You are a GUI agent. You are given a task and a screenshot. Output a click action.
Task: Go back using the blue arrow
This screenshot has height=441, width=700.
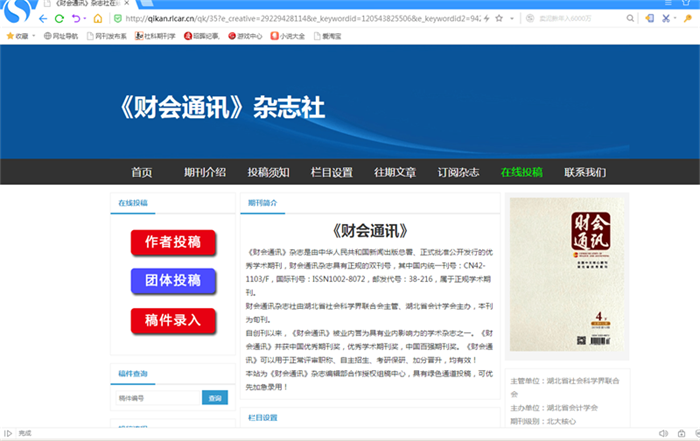pyautogui.click(x=43, y=19)
